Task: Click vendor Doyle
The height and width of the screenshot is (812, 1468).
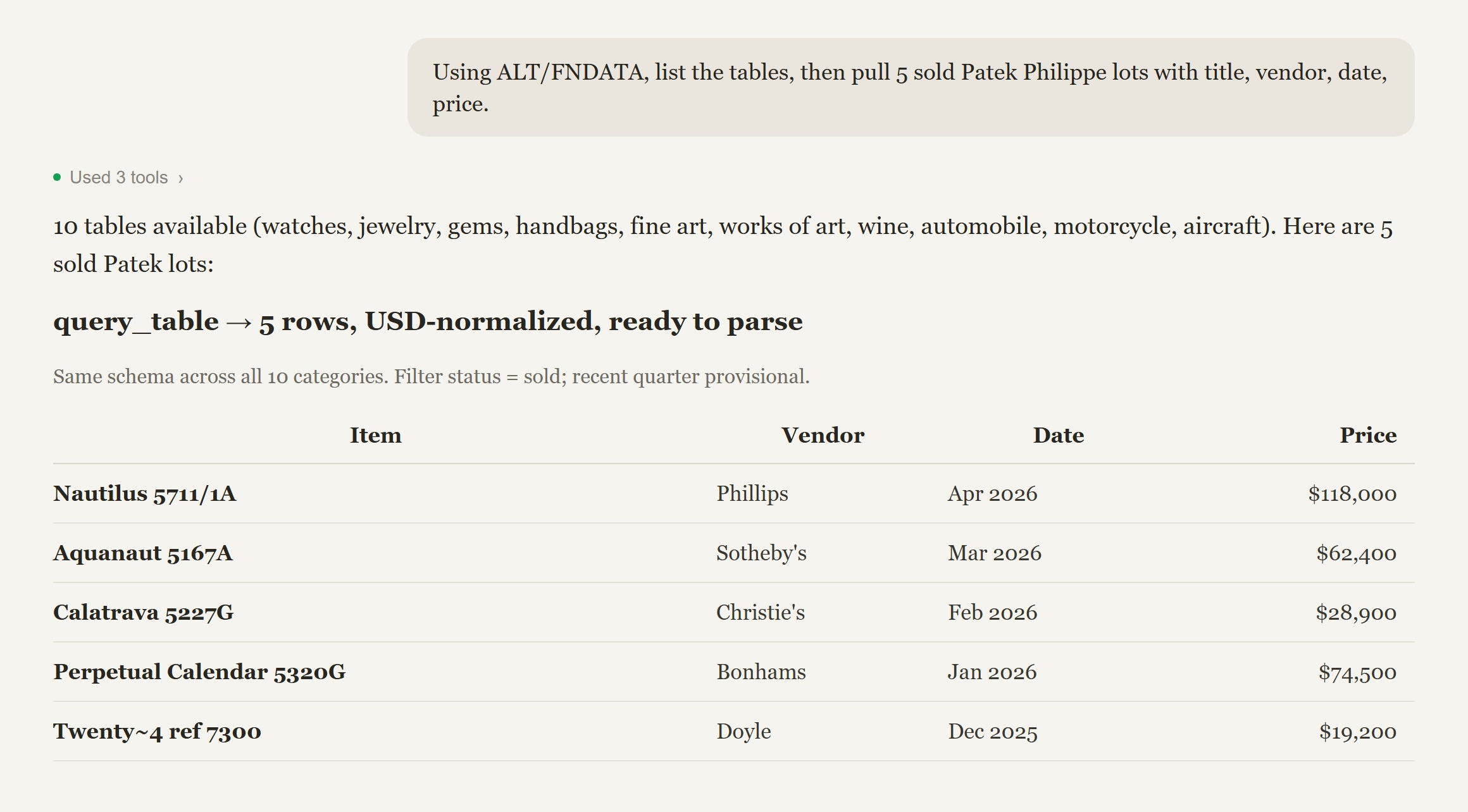Action: [743, 731]
